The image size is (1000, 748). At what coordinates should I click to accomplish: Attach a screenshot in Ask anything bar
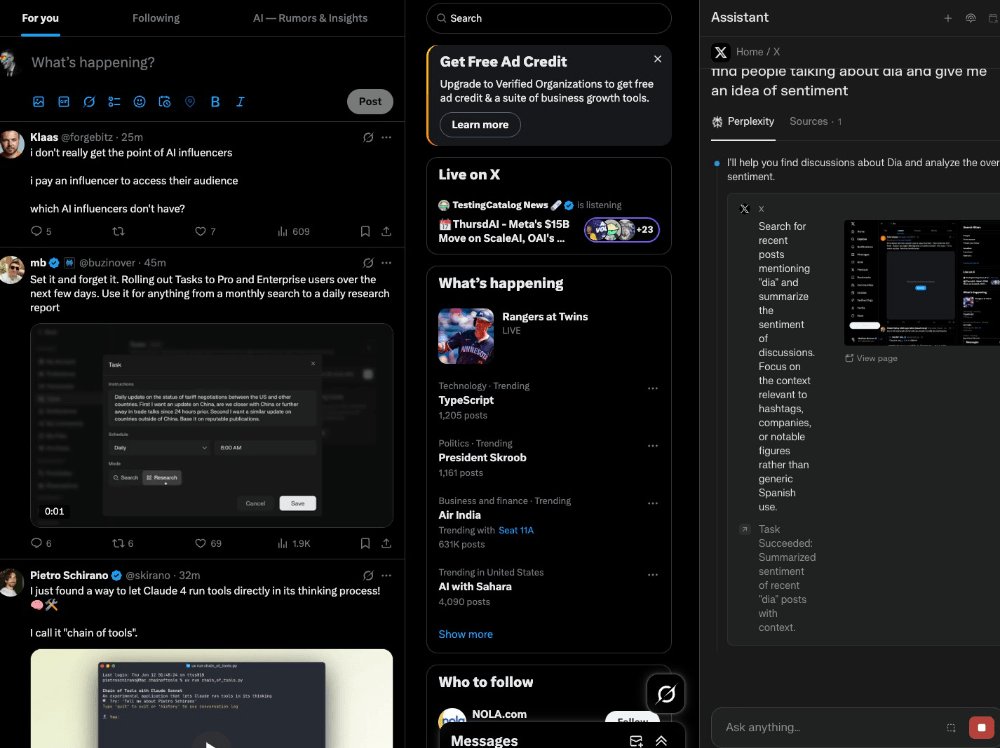(950, 728)
